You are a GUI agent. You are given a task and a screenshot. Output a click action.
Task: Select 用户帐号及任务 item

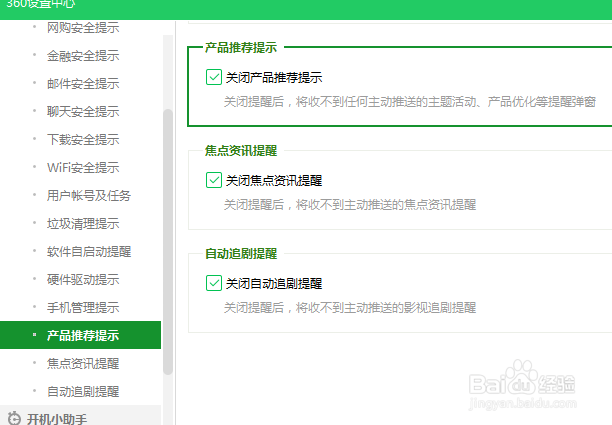89,196
